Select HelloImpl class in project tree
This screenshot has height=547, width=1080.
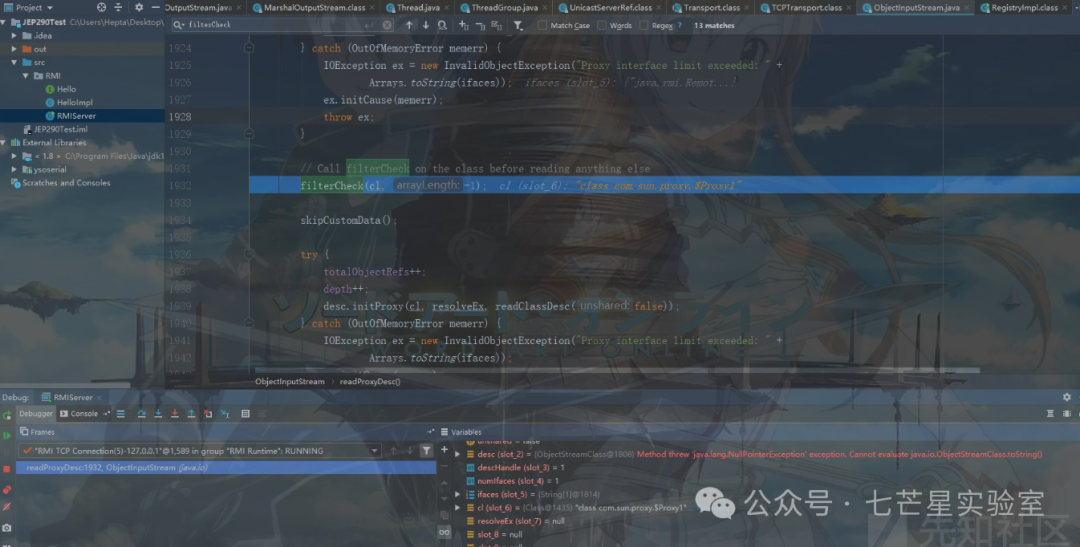point(74,103)
